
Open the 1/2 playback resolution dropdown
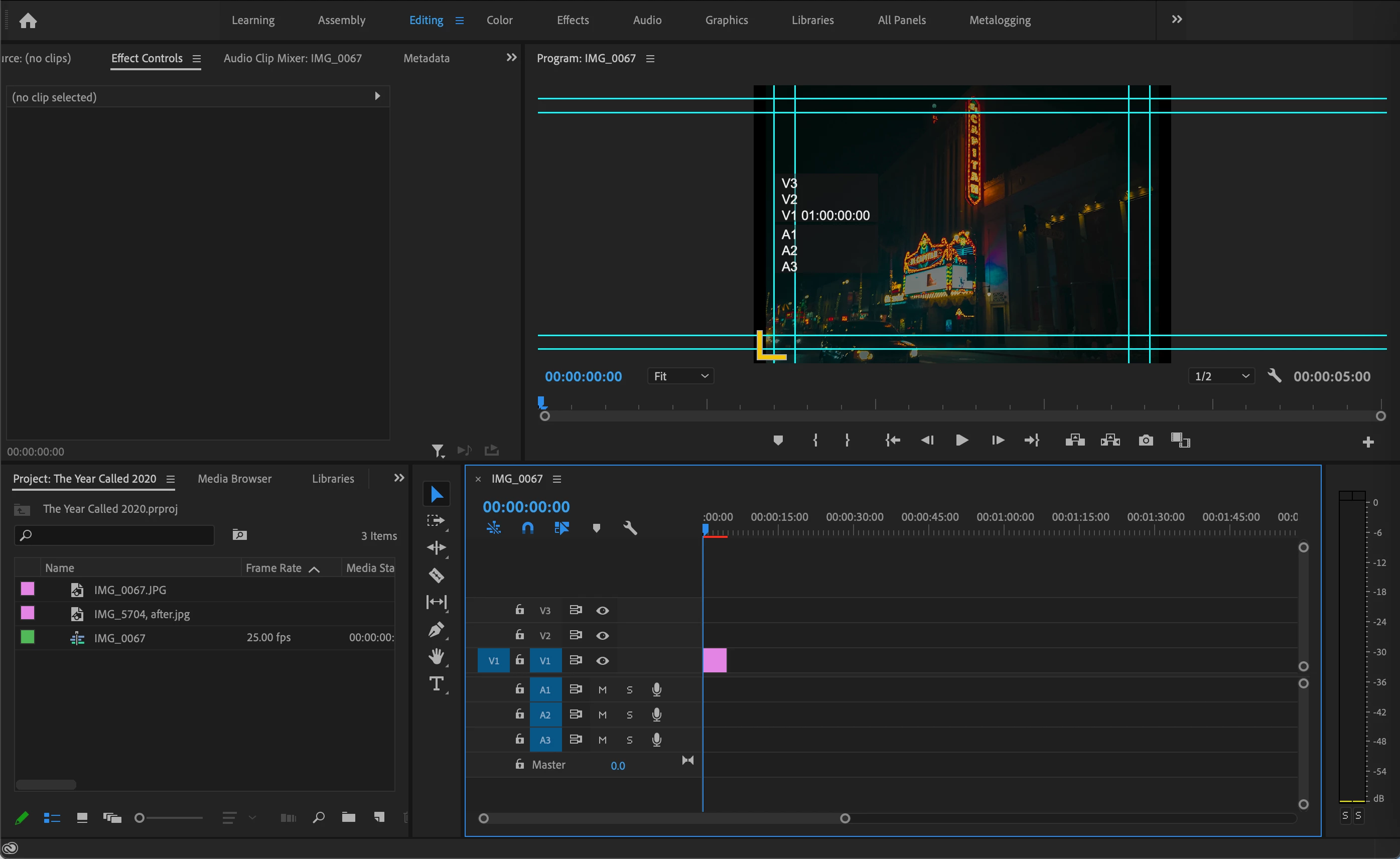pyautogui.click(x=1221, y=376)
